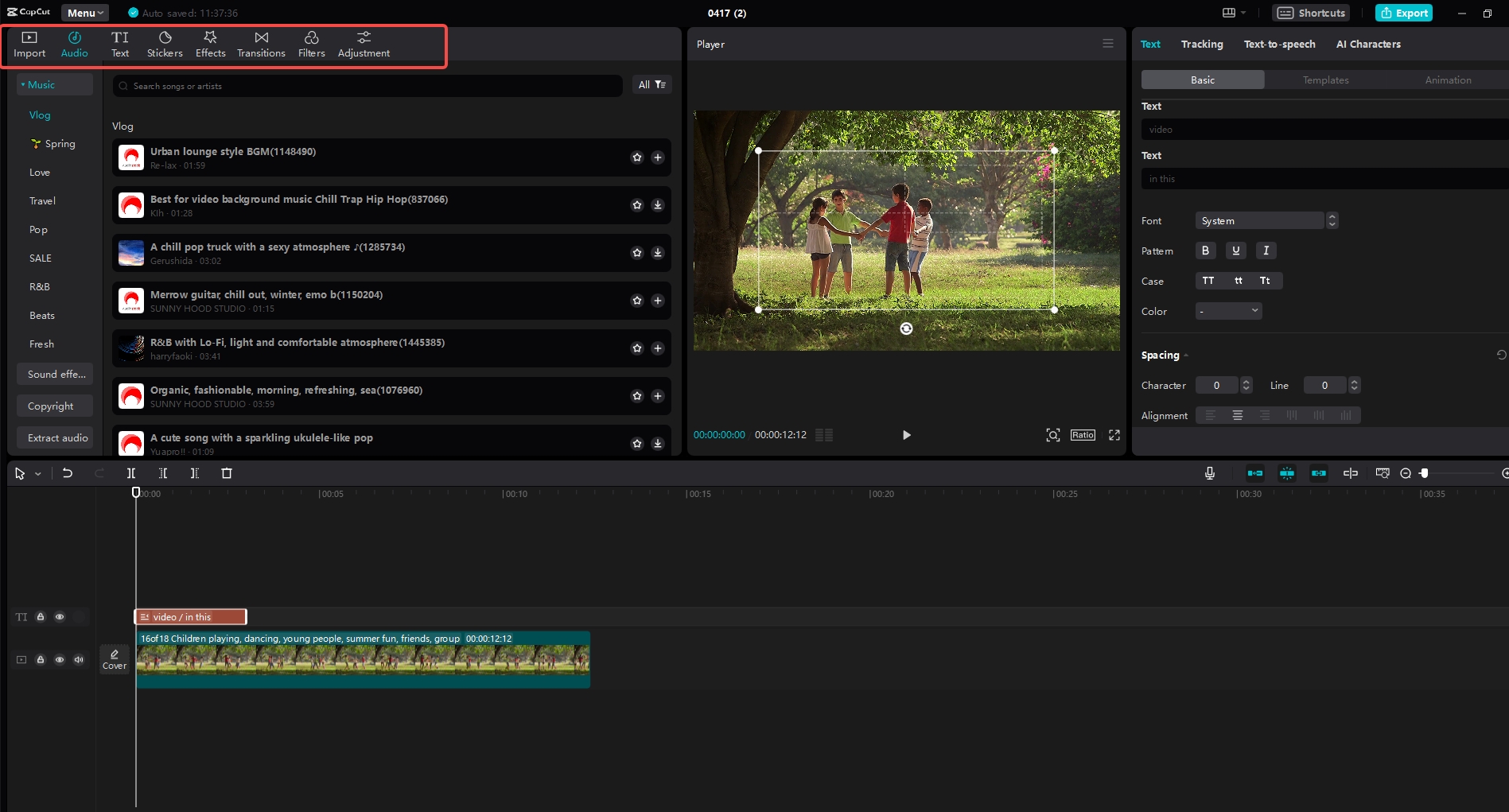Select the voiceover microphone tool on timeline toolbar

(x=1209, y=472)
